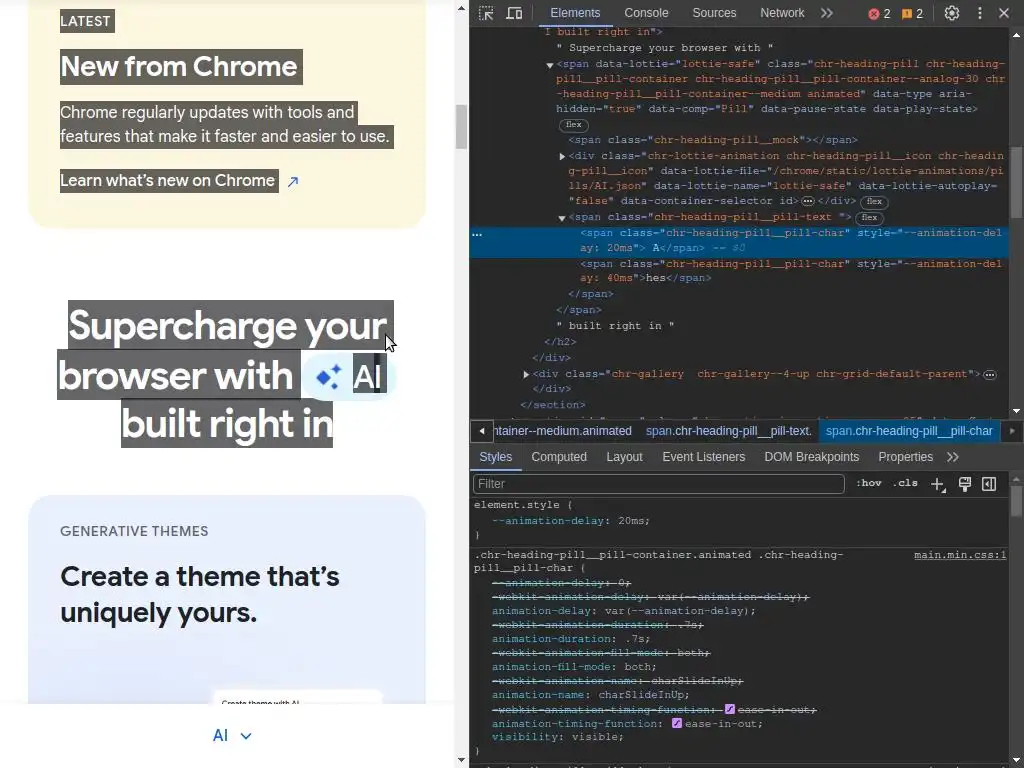Select the span containing 'hes' text

[790, 271]
